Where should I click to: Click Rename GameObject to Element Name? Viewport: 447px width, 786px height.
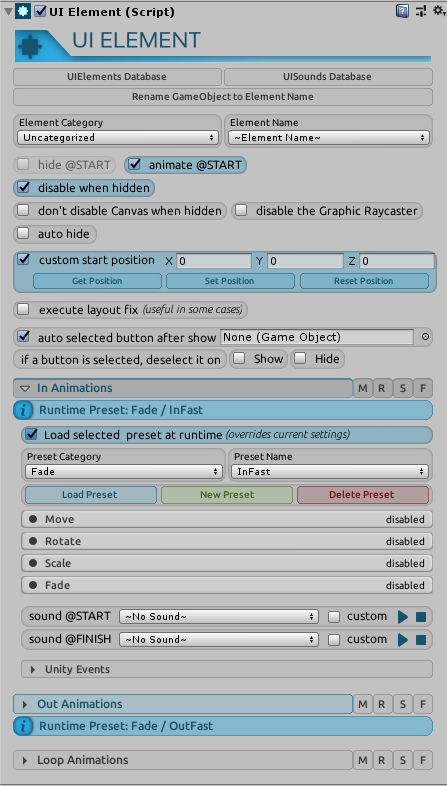[x=222, y=97]
